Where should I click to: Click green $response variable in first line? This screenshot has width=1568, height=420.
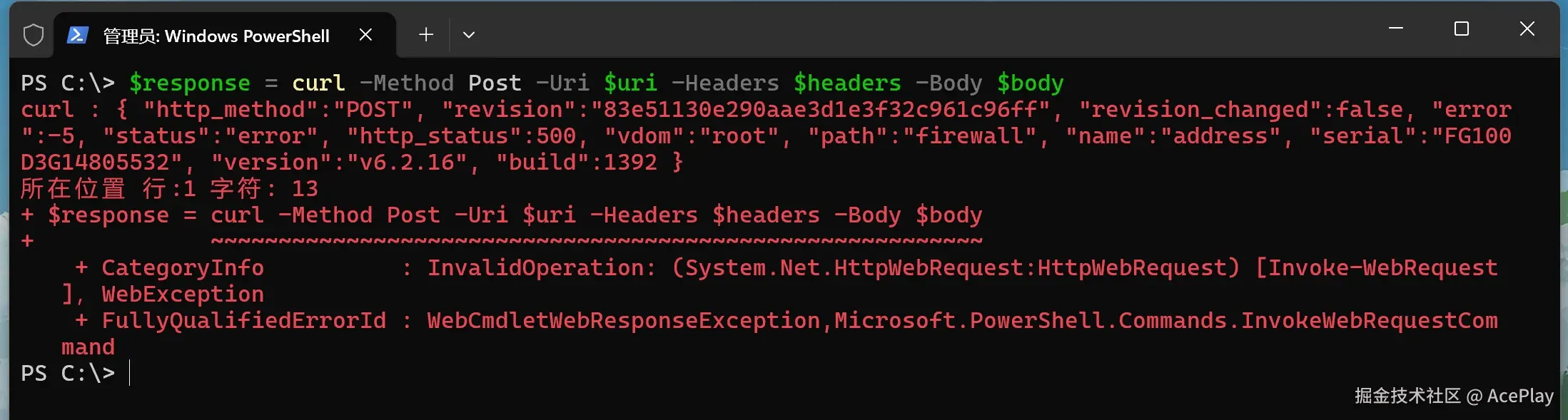click(x=190, y=83)
